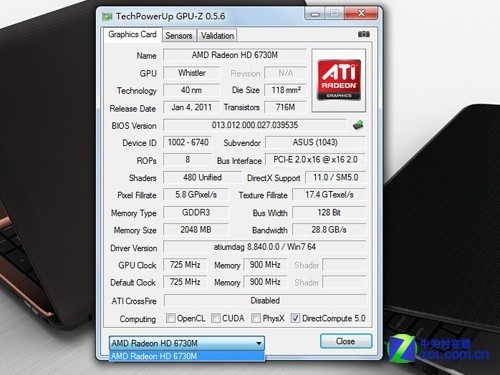This screenshot has width=500, height=375.
Task: Select AMD Radeon HD 6730M list entry
Action: 187,356
